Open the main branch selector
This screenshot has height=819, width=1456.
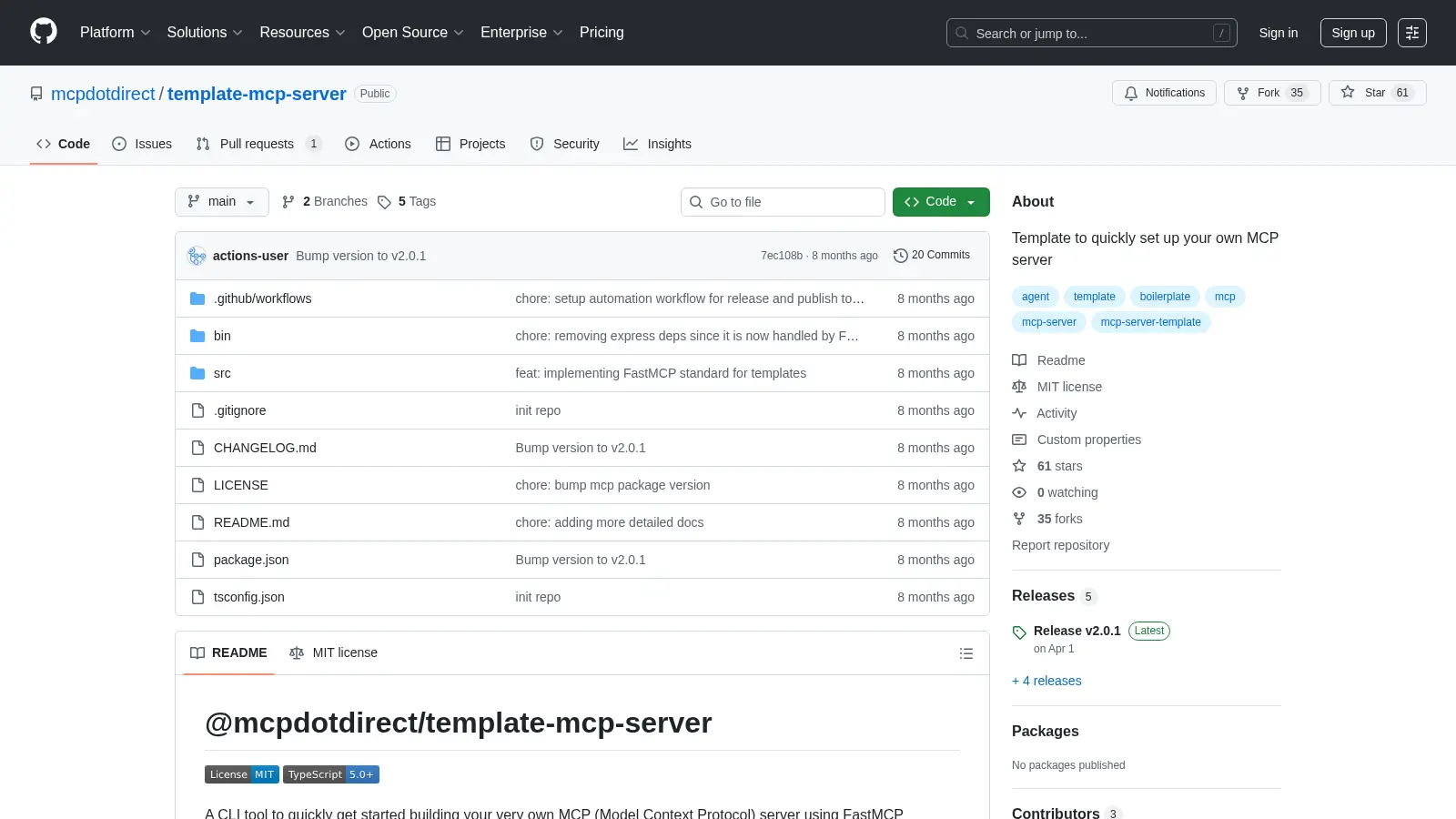[222, 202]
